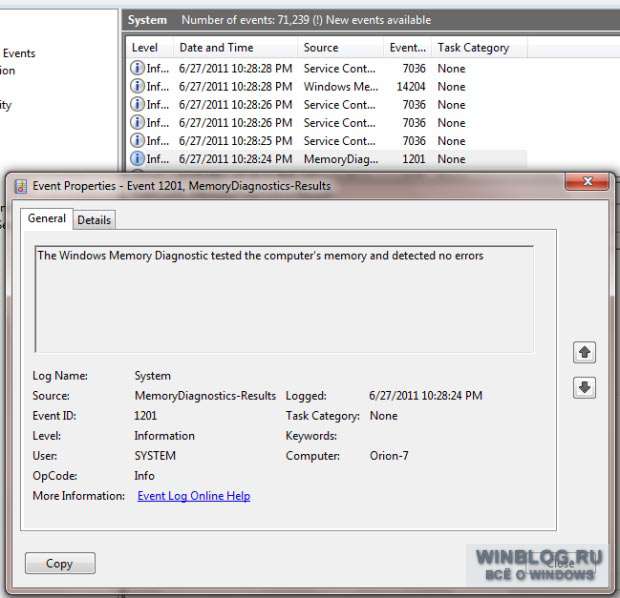This screenshot has width=620, height=598.
Task: Click info icon of the MemoryDiag... 1201 event
Action: point(137,159)
